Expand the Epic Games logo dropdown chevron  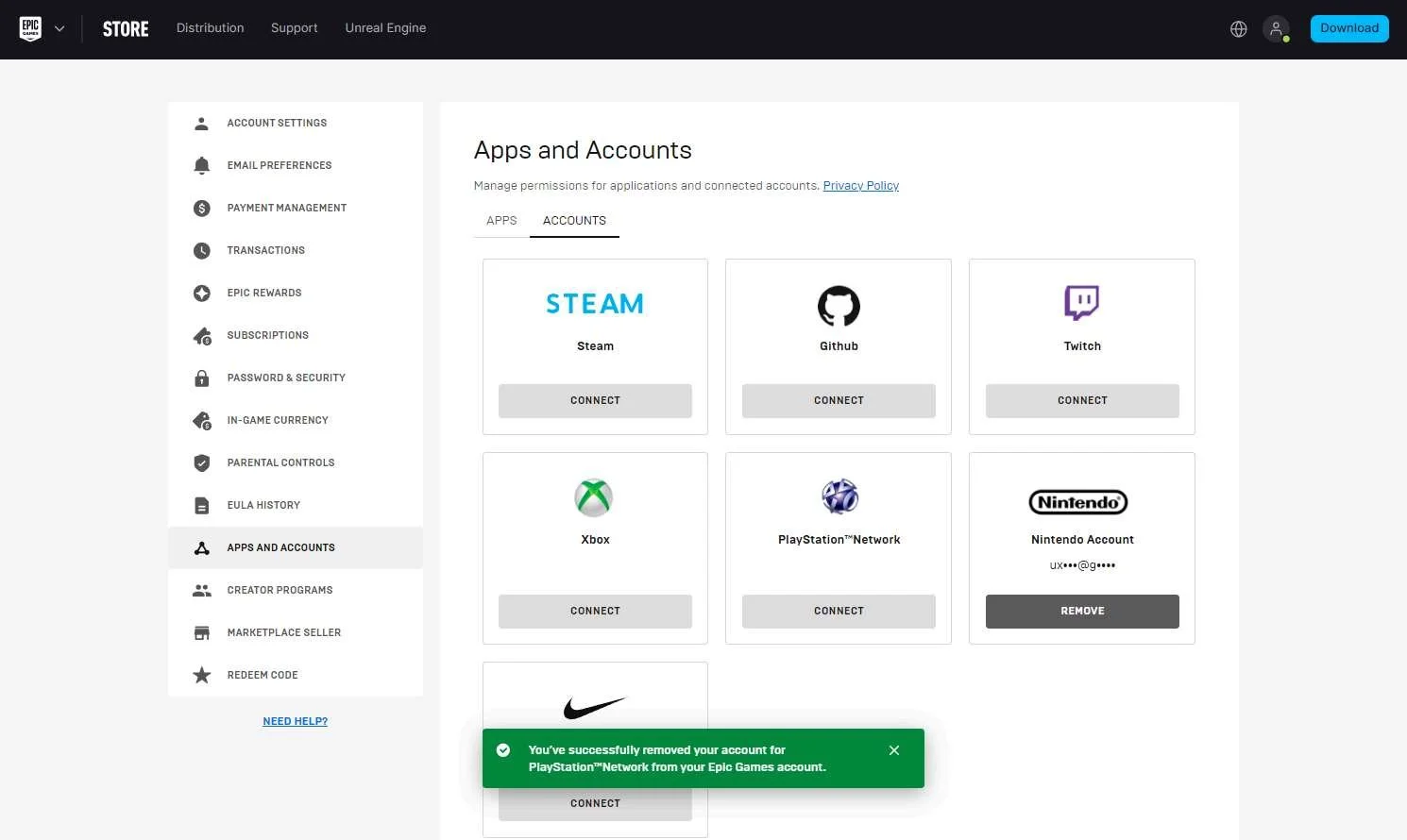pos(59,28)
